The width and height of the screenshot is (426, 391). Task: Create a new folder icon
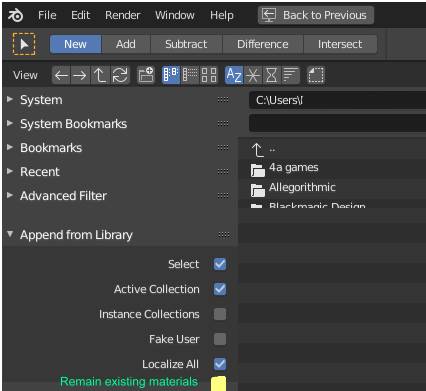146,75
